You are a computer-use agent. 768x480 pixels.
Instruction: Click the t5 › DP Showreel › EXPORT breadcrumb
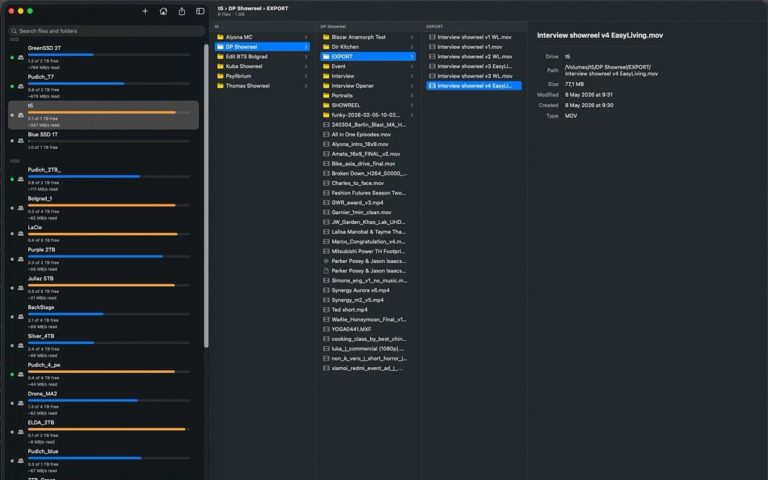[x=253, y=8]
